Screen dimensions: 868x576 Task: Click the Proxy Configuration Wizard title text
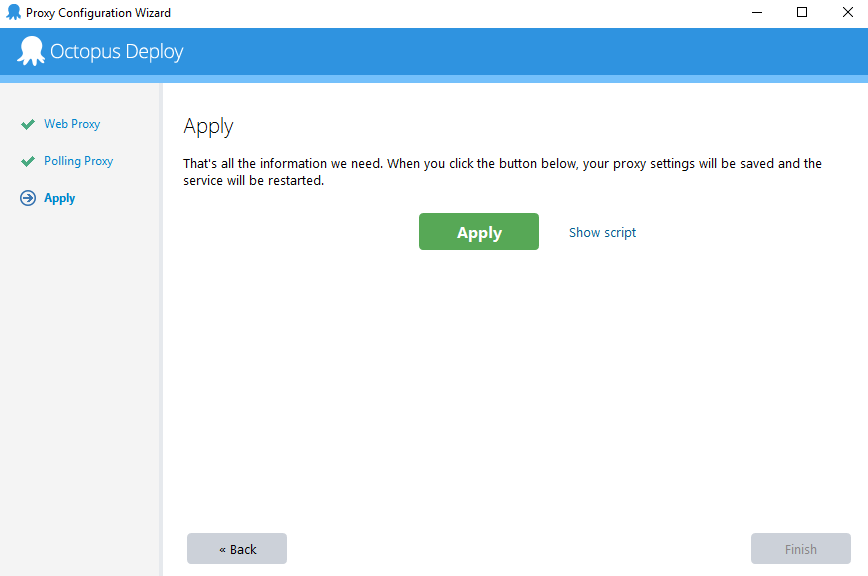99,13
